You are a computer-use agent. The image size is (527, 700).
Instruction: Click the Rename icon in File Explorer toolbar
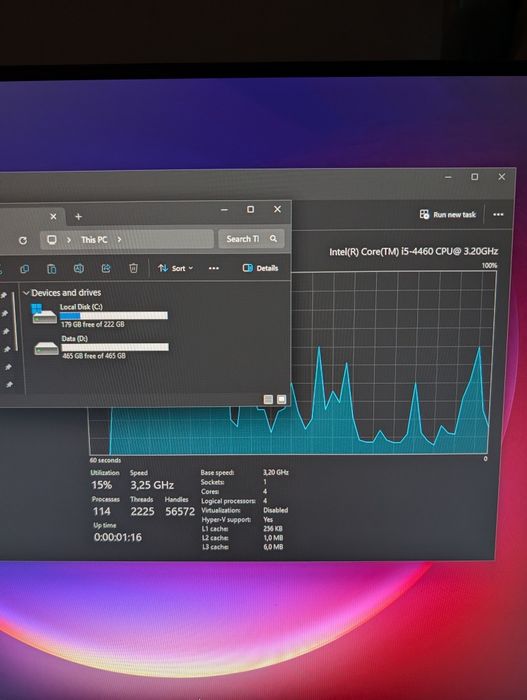(x=79, y=268)
